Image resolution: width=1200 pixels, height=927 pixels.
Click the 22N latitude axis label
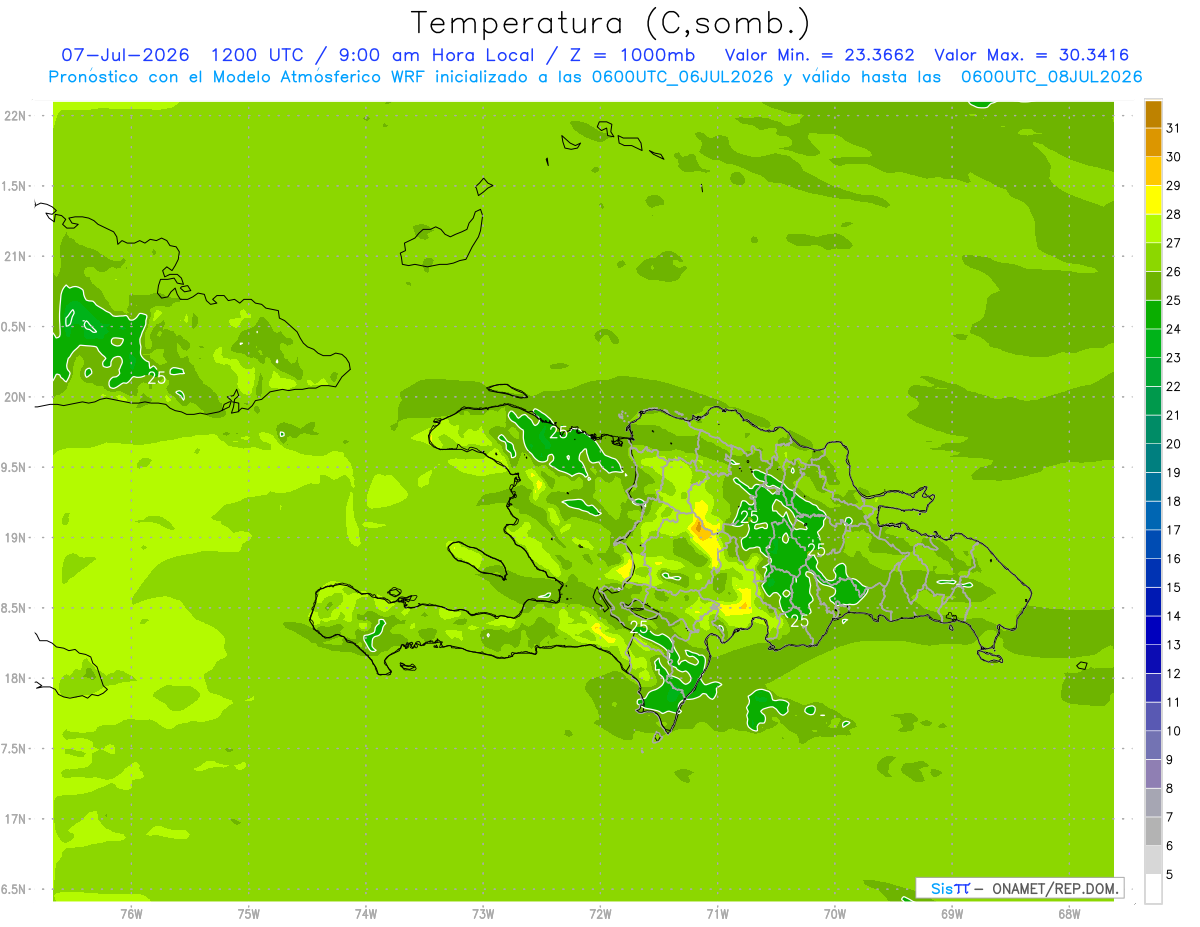[14, 116]
